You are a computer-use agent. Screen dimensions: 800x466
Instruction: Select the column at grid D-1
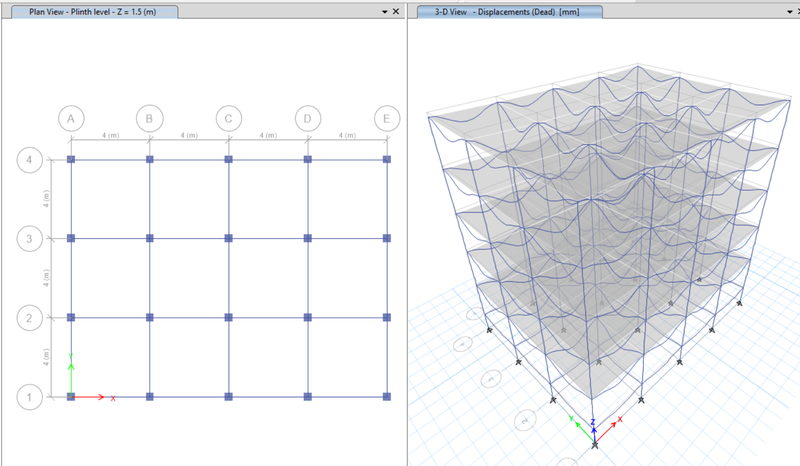point(308,397)
